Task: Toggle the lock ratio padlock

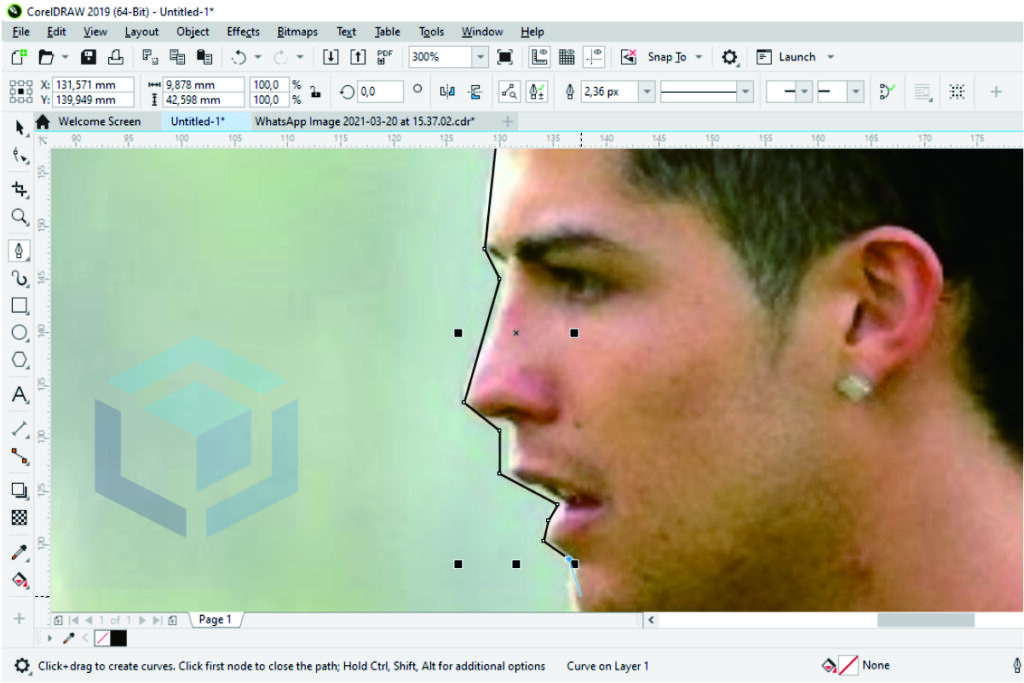Action: 315,92
